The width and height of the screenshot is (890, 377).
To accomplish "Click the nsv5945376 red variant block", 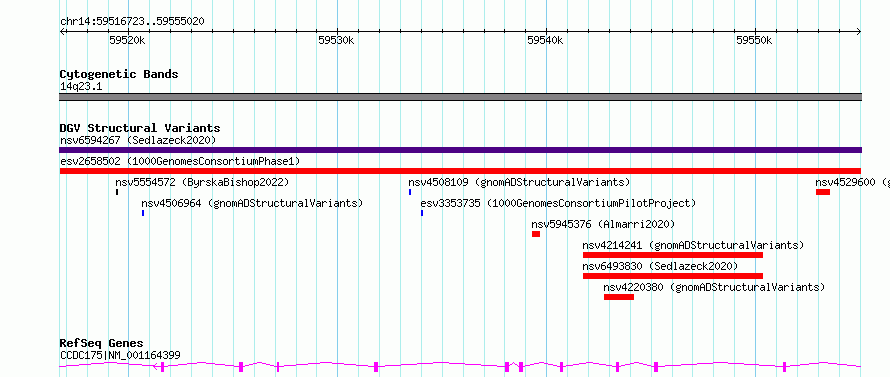I will pyautogui.click(x=536, y=234).
